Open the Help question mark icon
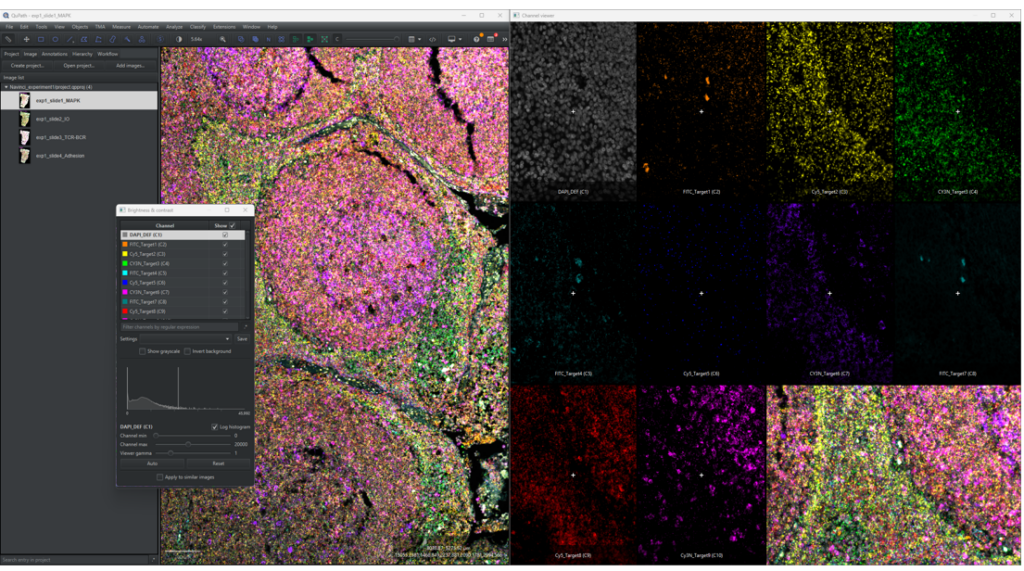This screenshot has width=1024, height=571. [476, 39]
